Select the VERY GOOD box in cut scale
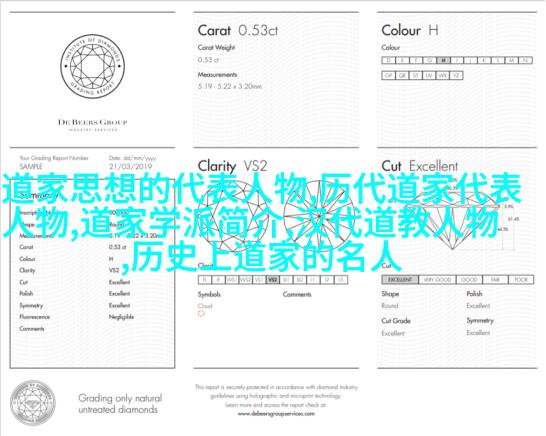 pyautogui.click(x=437, y=280)
